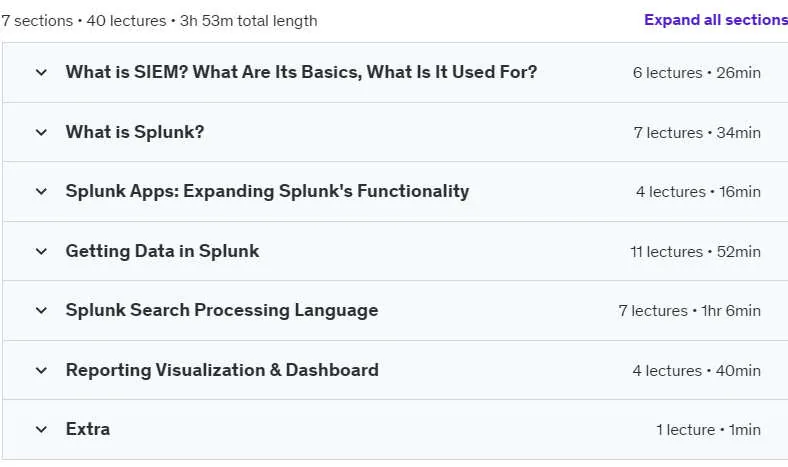This screenshot has width=788, height=467.
Task: Click the 1 lecture • 1min label
Action: click(x=708, y=430)
